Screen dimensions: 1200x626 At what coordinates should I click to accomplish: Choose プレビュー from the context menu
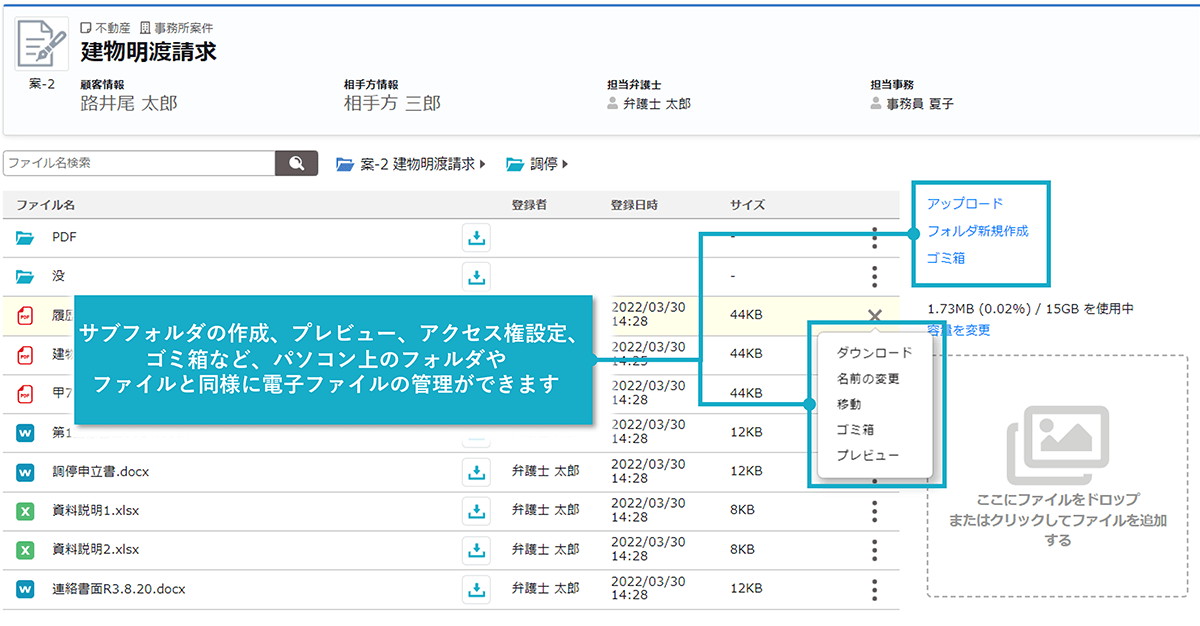tap(868, 455)
